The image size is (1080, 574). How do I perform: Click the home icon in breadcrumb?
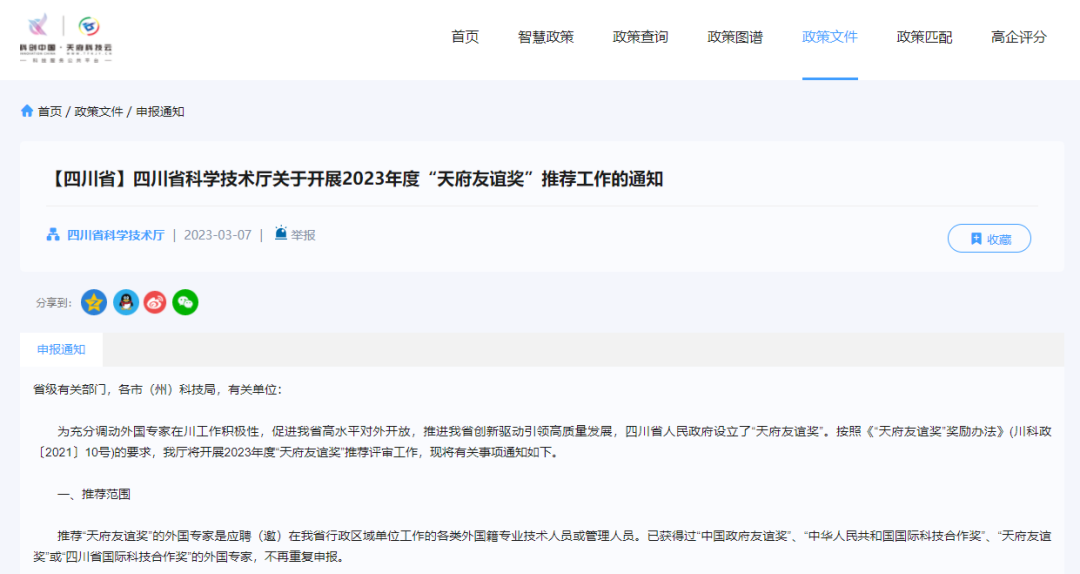coord(27,111)
